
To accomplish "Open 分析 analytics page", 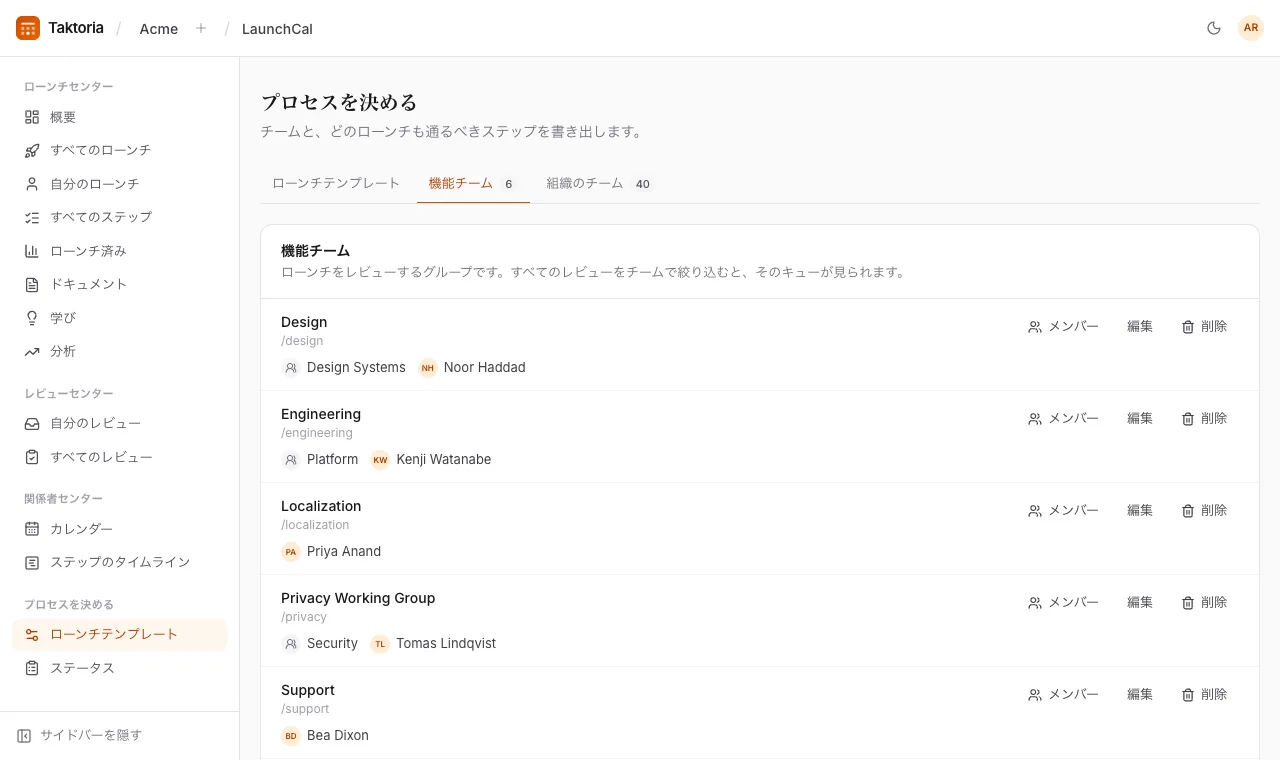I will coord(120,351).
